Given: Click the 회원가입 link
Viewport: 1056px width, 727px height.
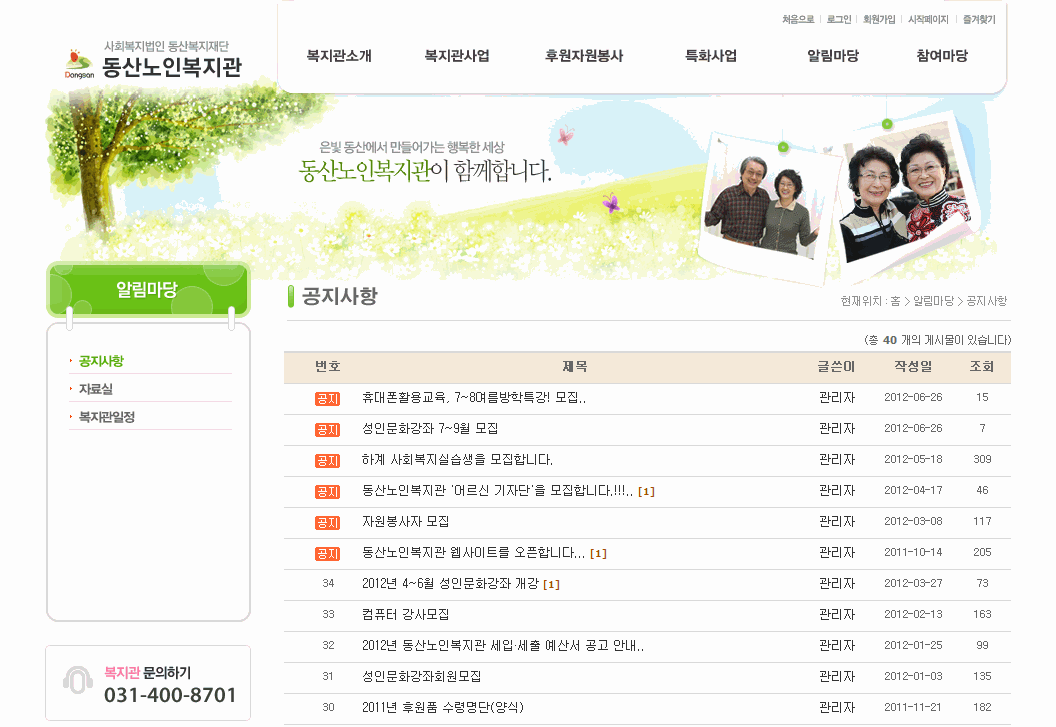Looking at the screenshot, I should (x=879, y=20).
